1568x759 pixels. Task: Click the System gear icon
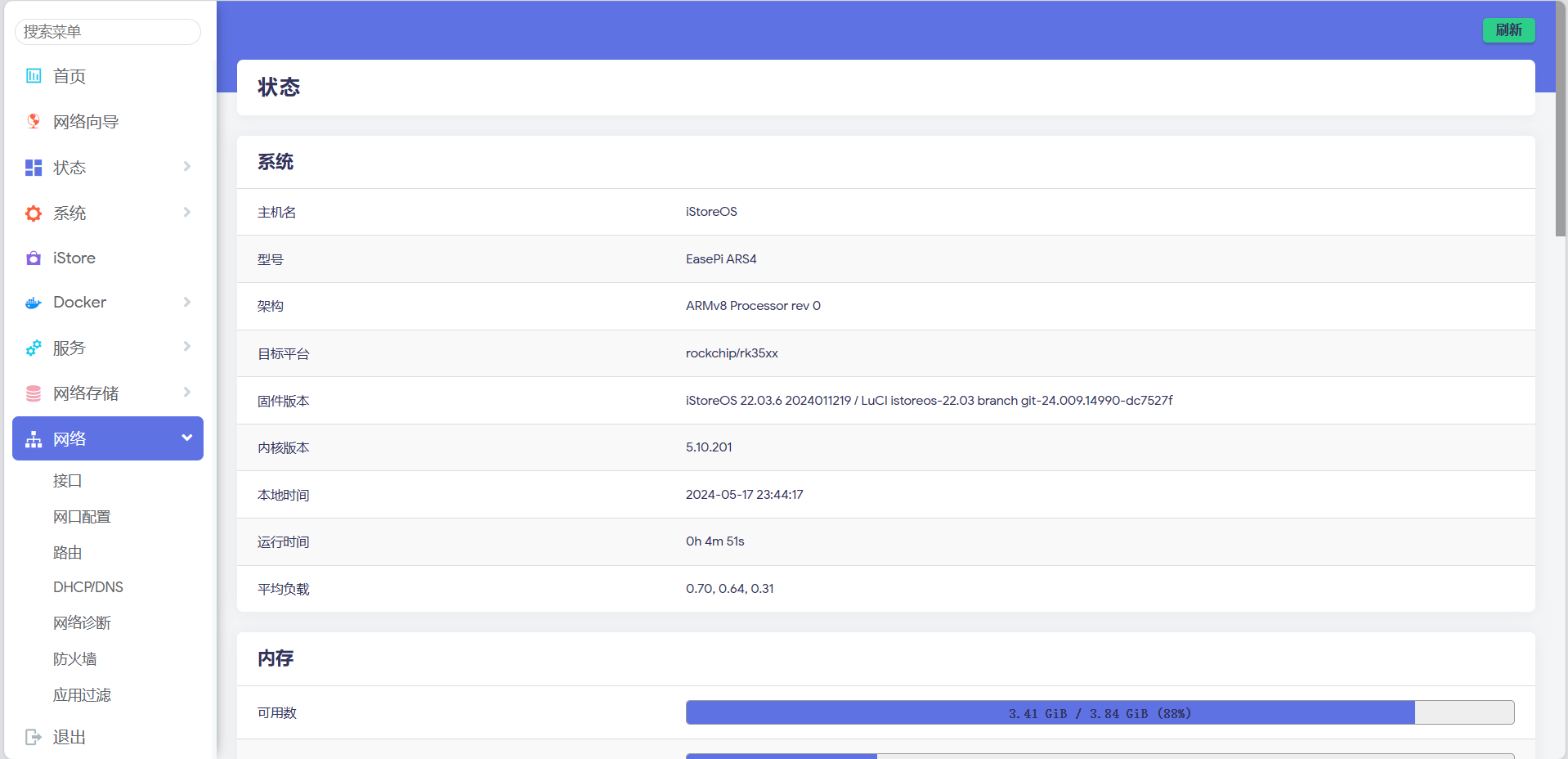[x=34, y=213]
